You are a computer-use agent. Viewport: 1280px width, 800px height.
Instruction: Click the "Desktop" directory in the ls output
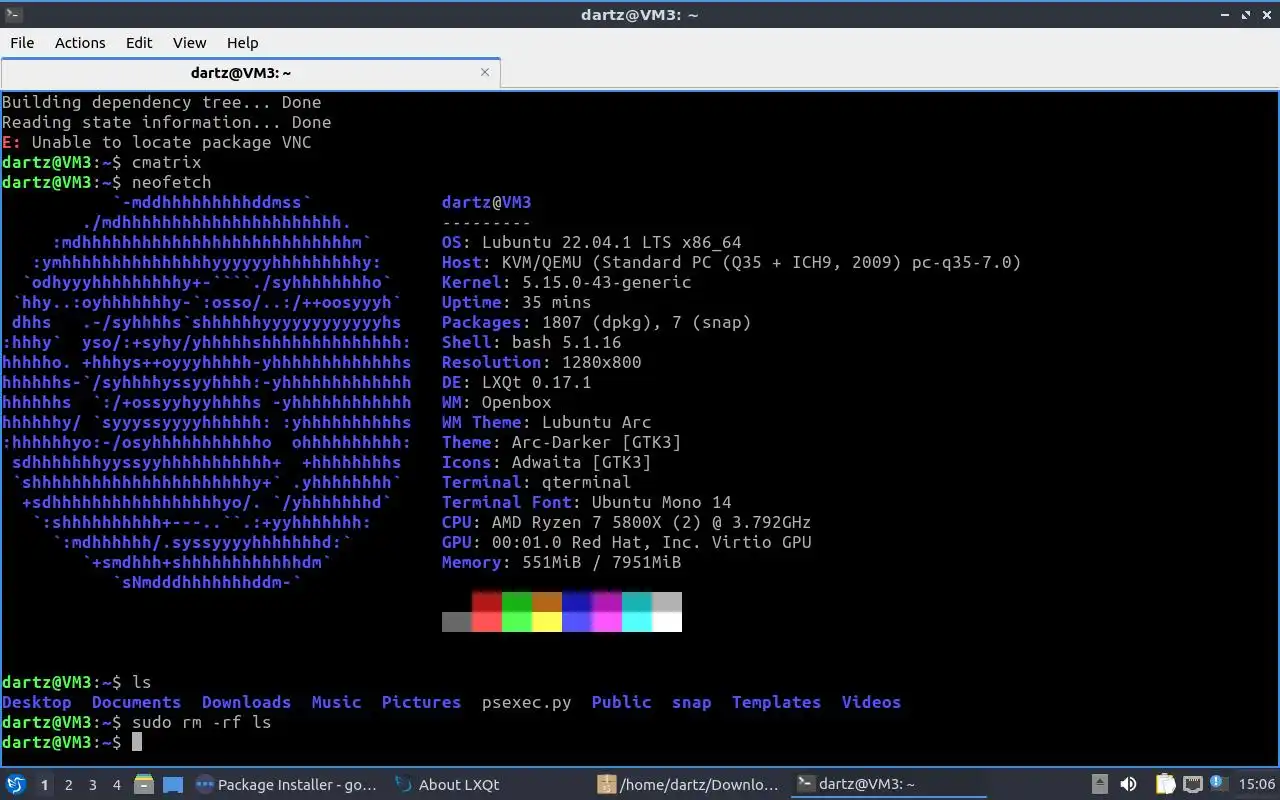pos(37,702)
